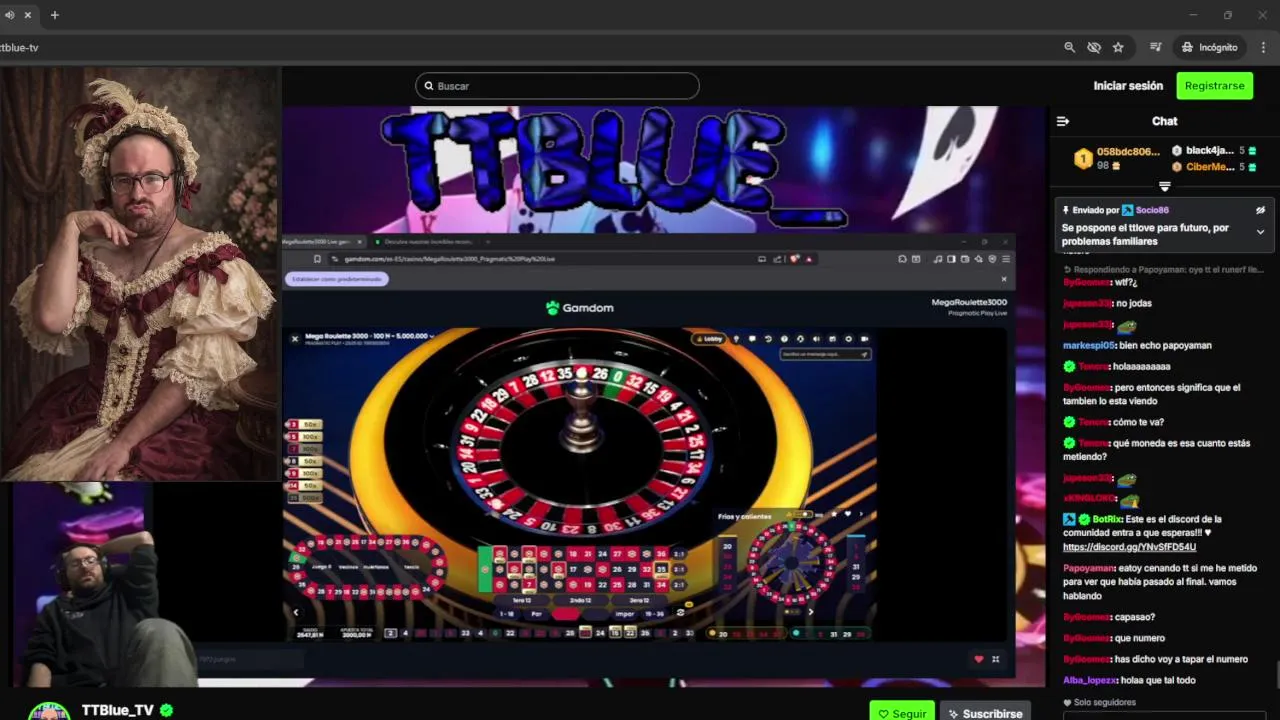Click the fullscreen icon below the stream video
The image size is (1280, 720).
point(995,659)
